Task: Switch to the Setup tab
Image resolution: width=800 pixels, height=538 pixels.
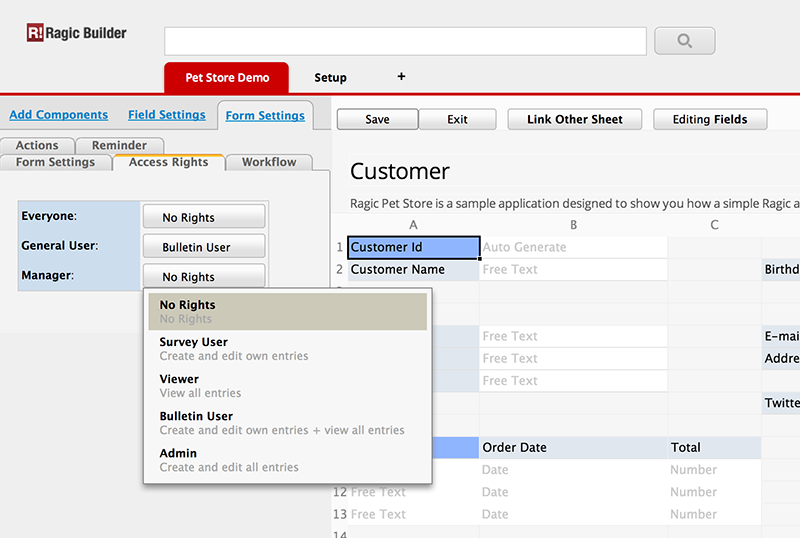Action: coord(330,78)
